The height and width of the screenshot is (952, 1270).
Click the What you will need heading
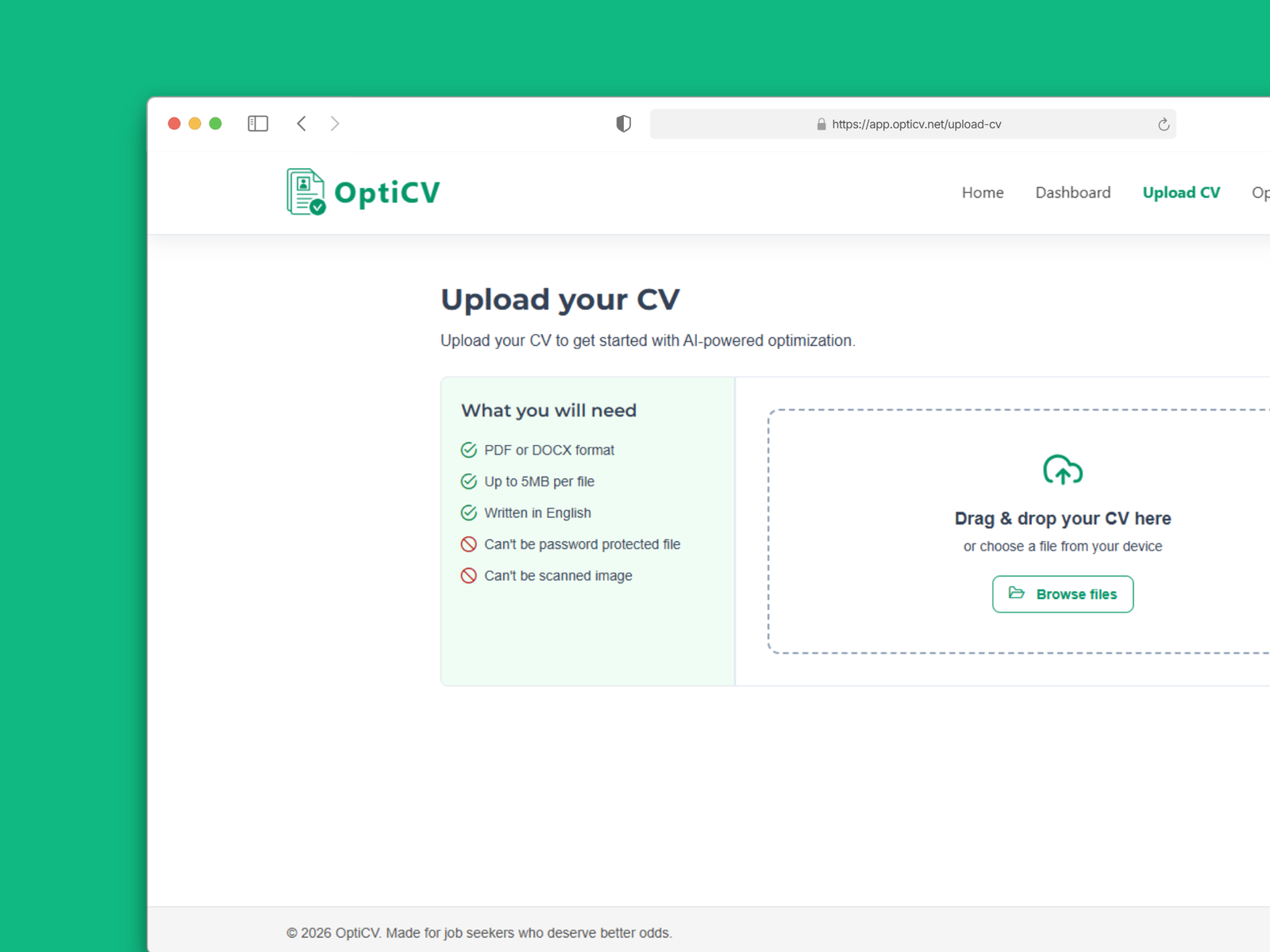tap(549, 410)
